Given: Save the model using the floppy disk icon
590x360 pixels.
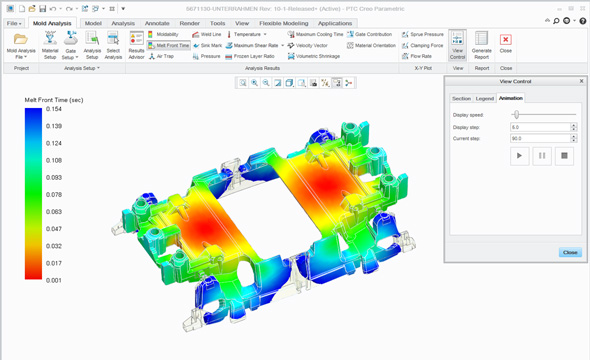Looking at the screenshot, I should (x=42, y=9).
